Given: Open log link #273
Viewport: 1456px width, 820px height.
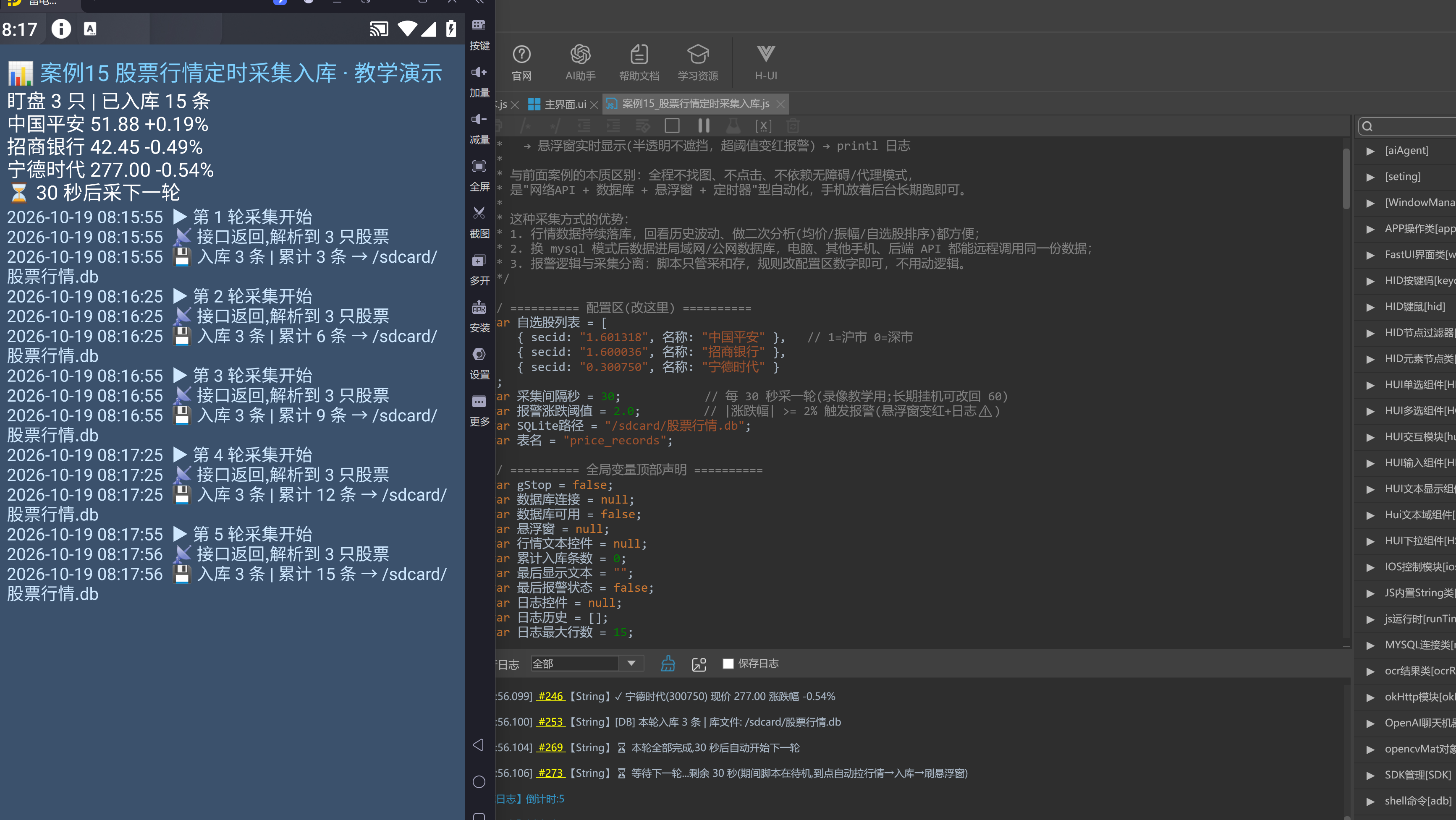Looking at the screenshot, I should pos(550,773).
